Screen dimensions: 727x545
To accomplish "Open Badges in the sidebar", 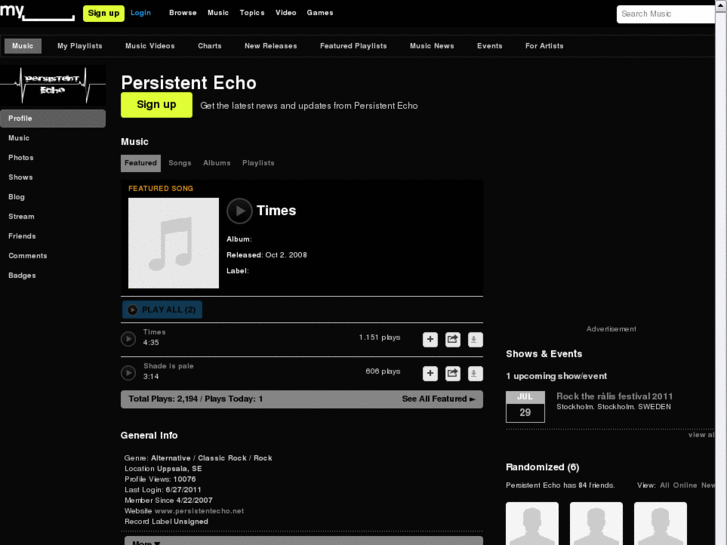I will click(22, 276).
